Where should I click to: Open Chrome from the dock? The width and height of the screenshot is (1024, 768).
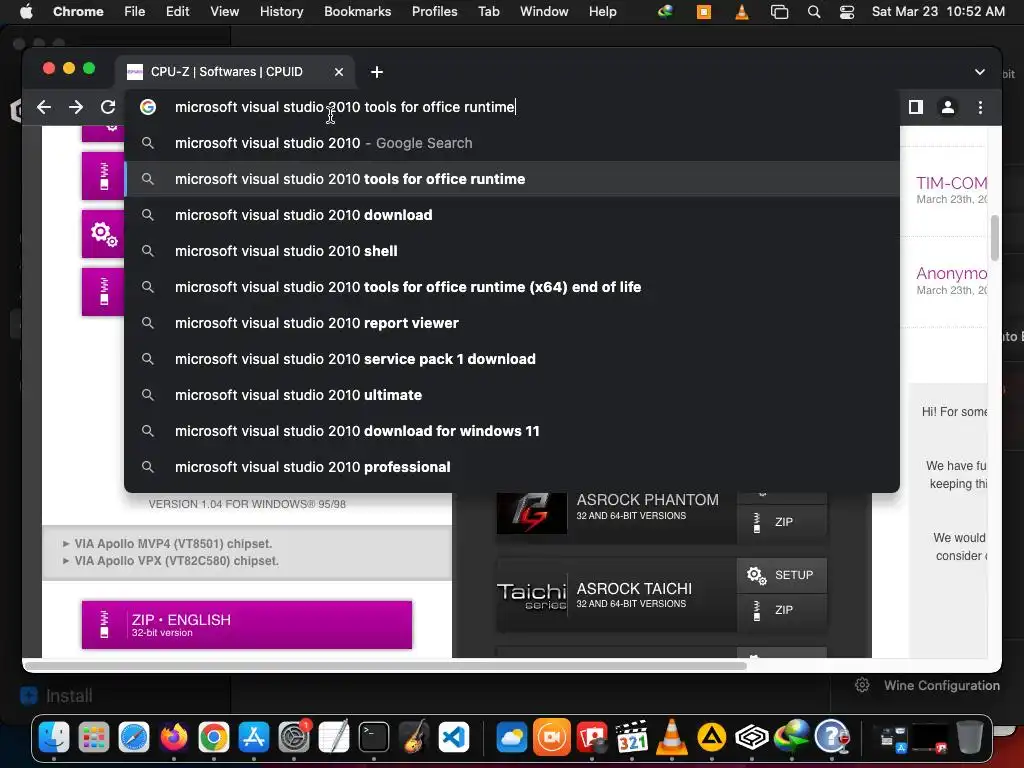214,738
